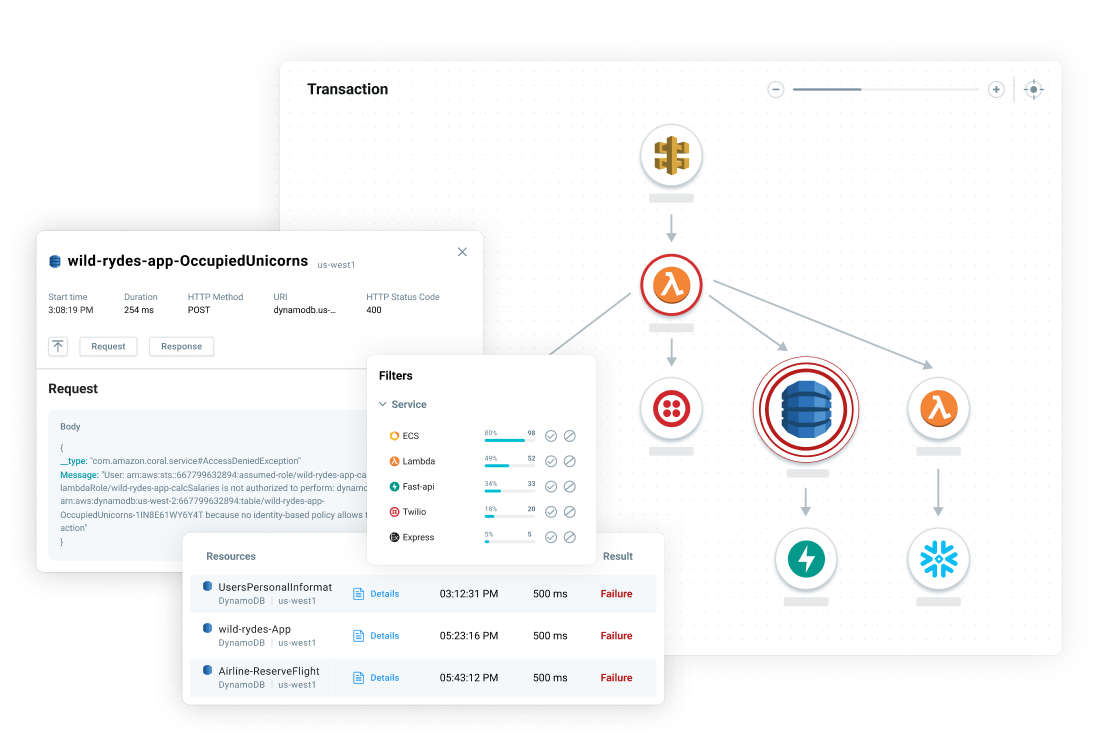The width and height of the screenshot is (1096, 756).
Task: Click the POST HTTP Method value
Action: coord(199,310)
